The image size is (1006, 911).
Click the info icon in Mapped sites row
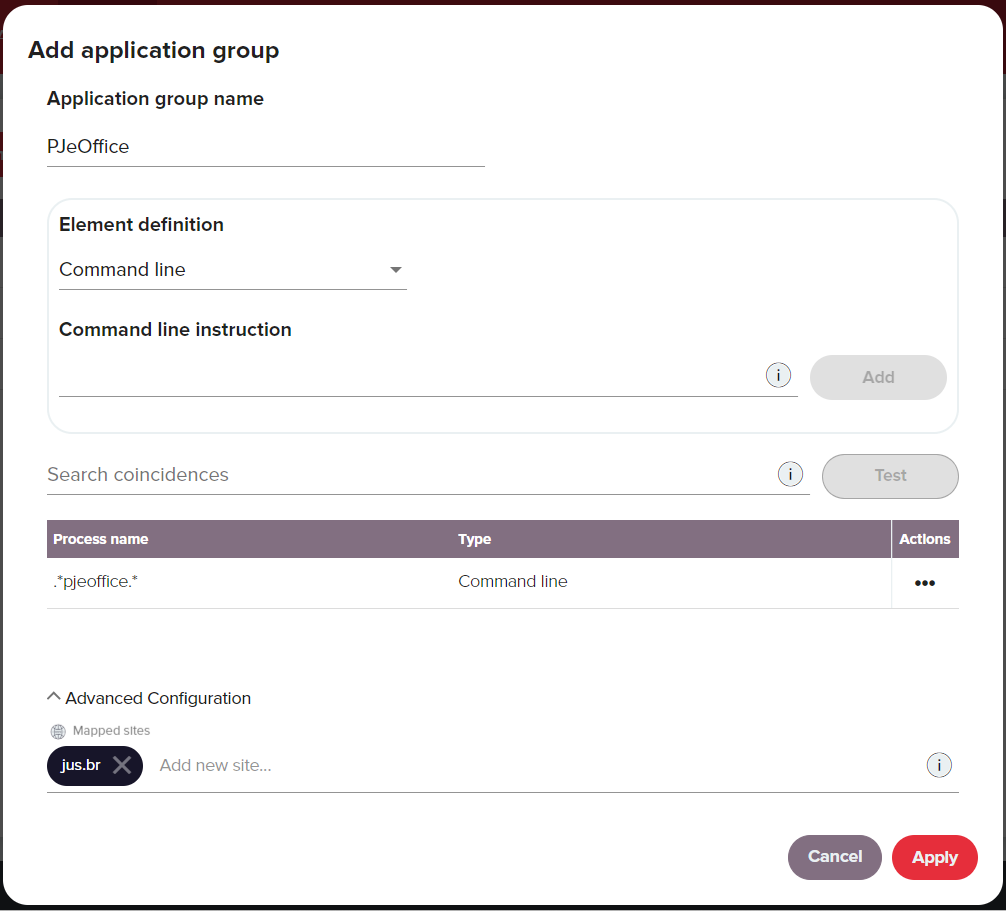pyautogui.click(x=939, y=765)
